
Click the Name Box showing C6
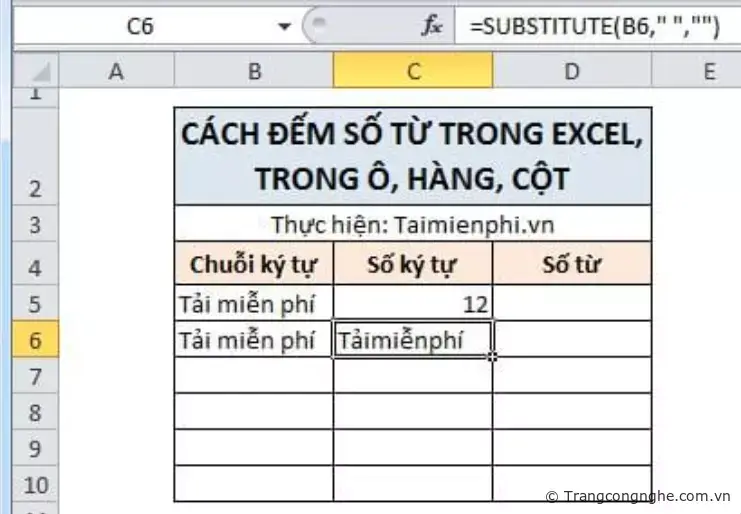pos(140,27)
